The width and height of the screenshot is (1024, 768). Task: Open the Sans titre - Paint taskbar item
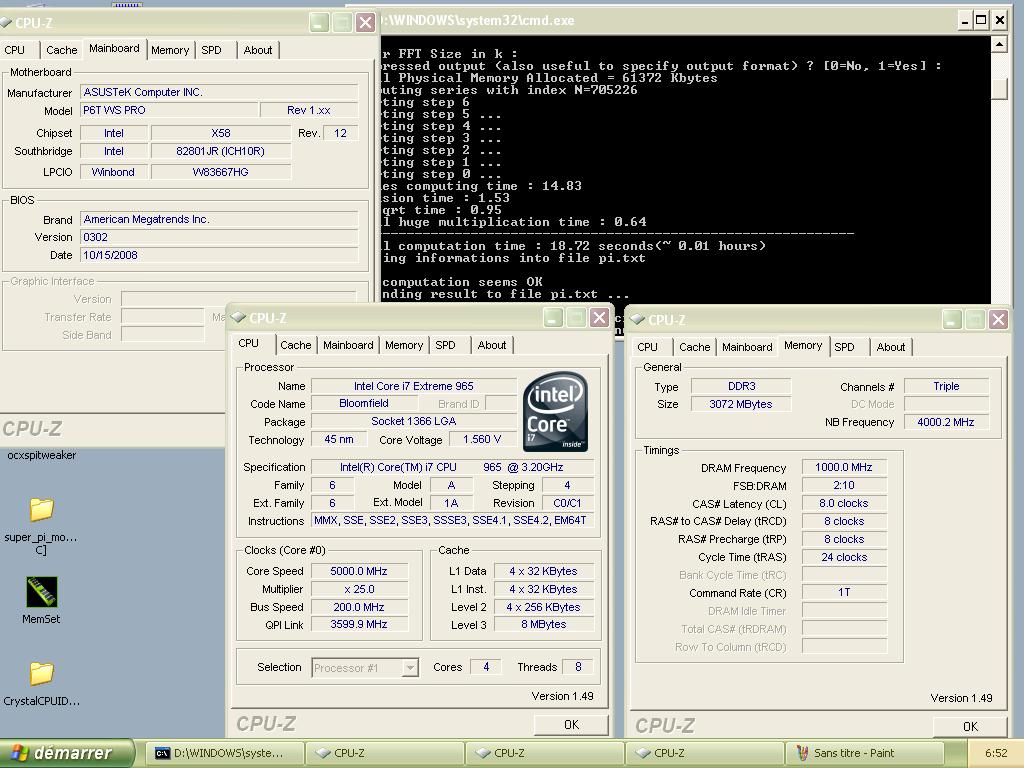[864, 753]
